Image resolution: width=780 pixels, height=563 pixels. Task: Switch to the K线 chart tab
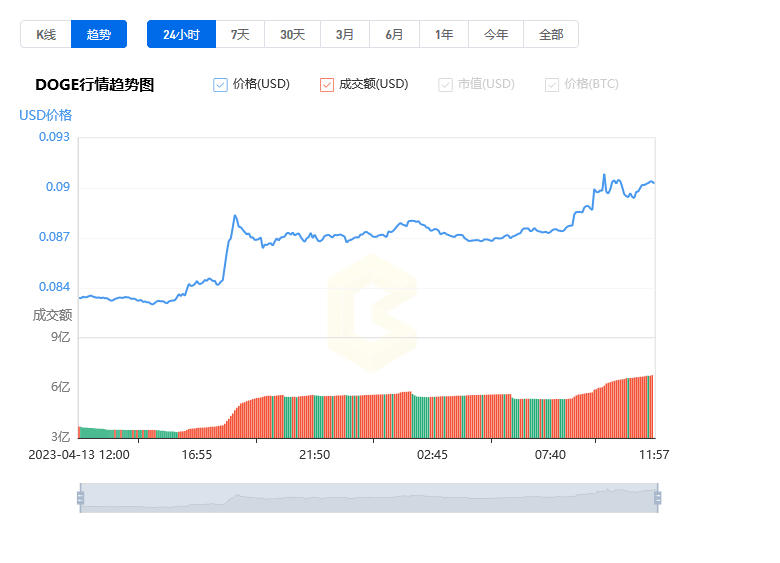[46, 35]
